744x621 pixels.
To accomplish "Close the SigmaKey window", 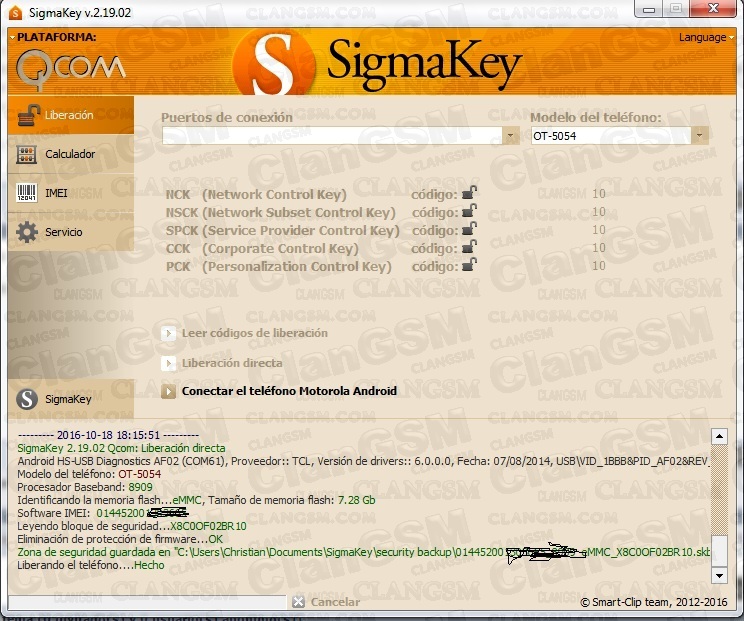I will tap(713, 9).
